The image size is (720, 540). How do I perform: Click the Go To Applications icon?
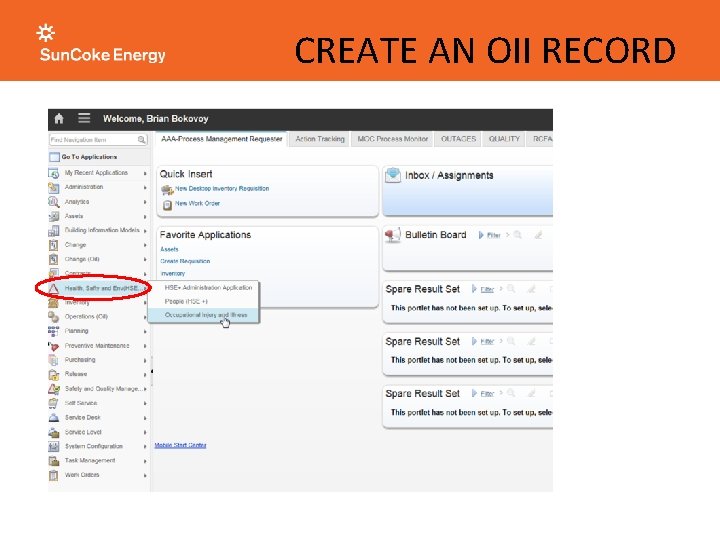(x=54, y=157)
